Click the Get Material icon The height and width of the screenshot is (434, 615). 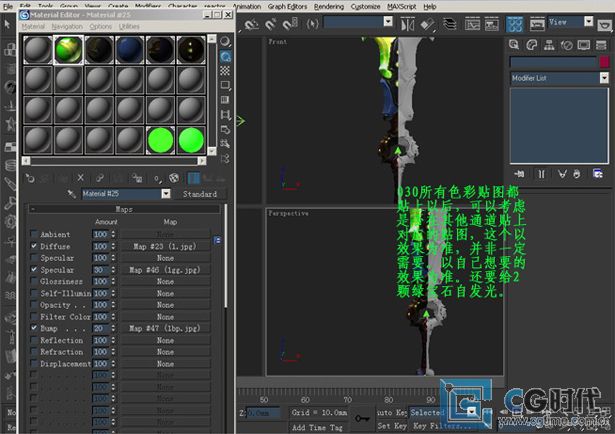point(29,178)
